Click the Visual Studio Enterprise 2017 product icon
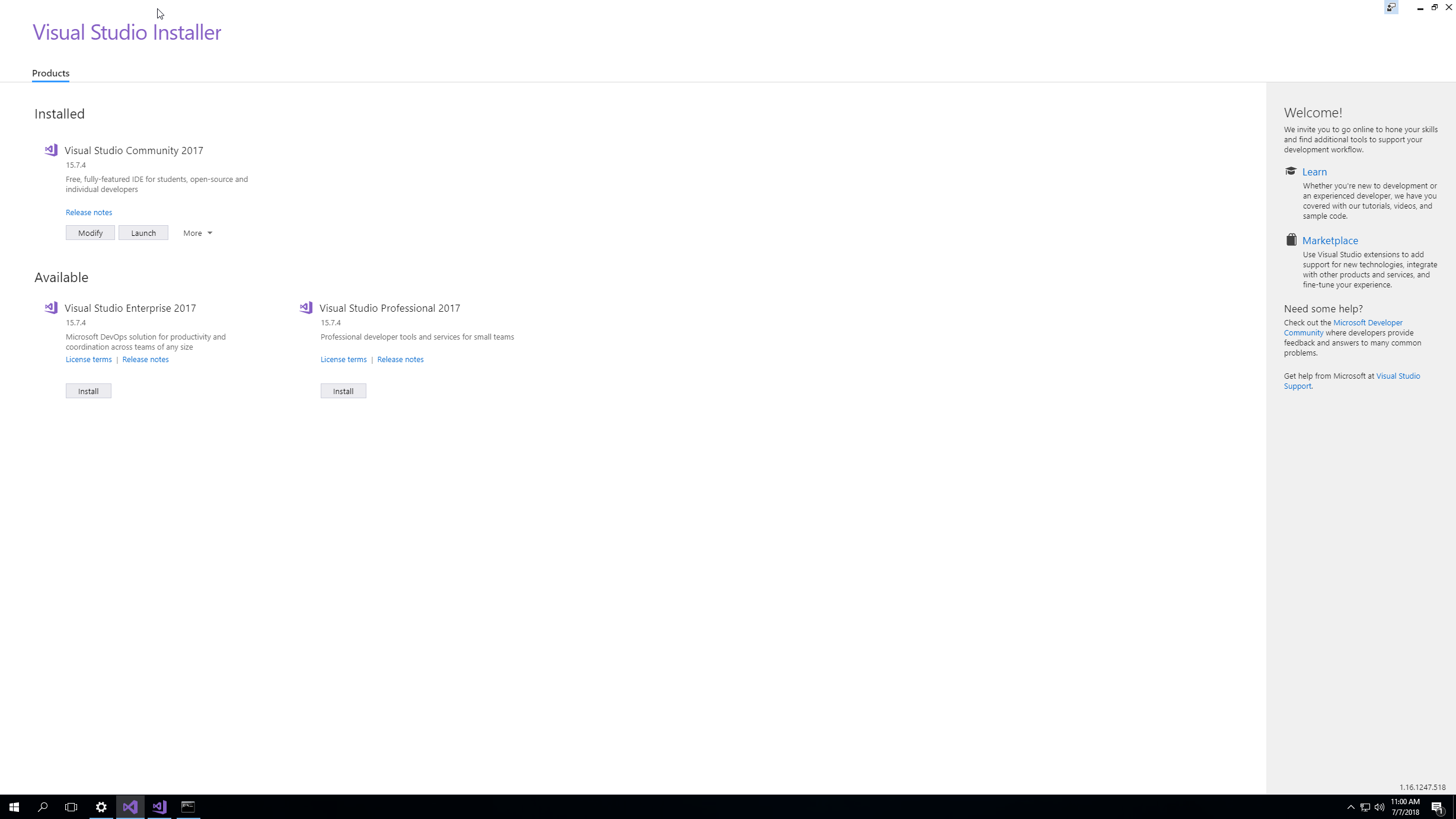This screenshot has height=819, width=1456. [50, 308]
